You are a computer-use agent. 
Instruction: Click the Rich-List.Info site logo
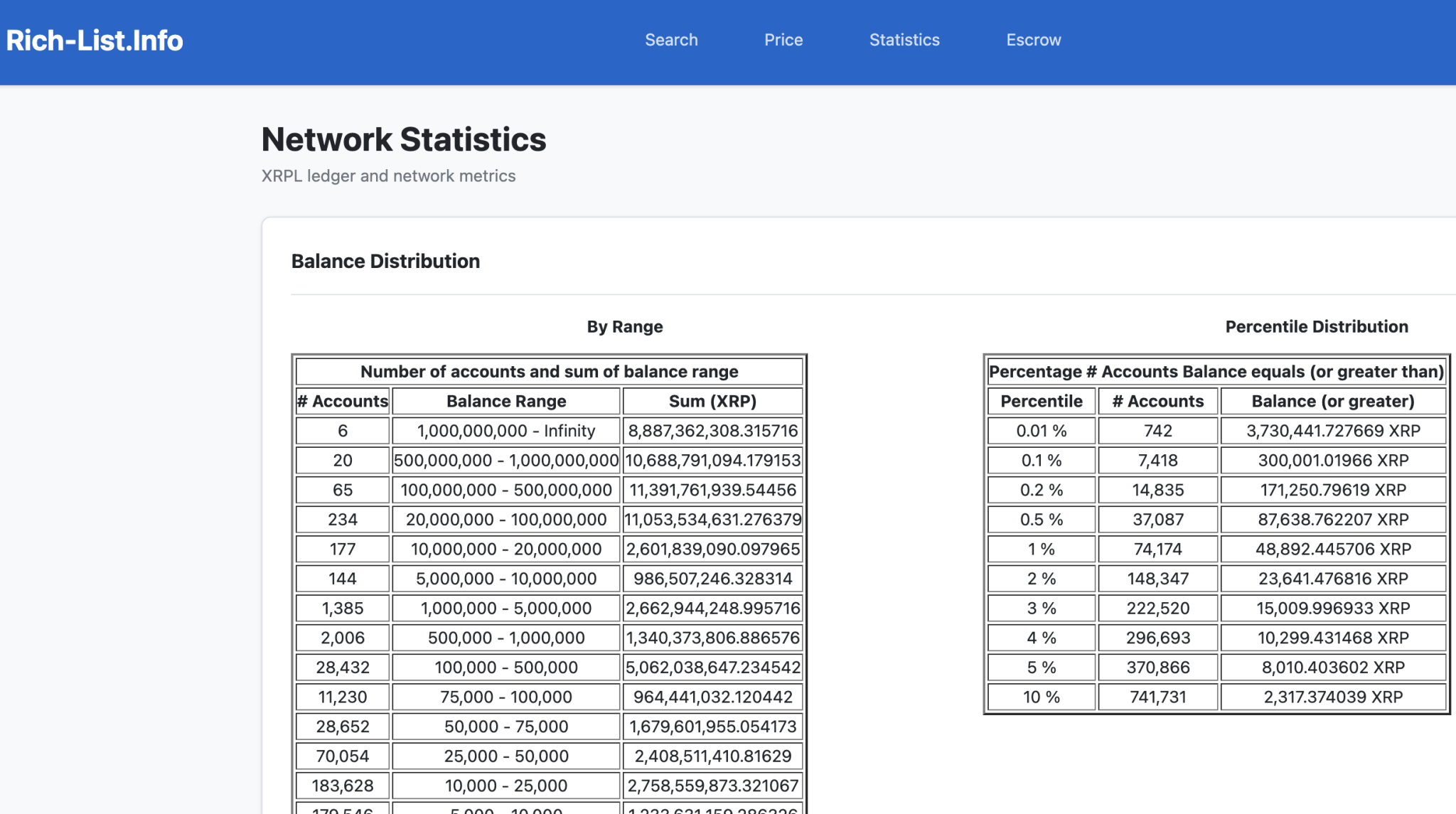tap(95, 41)
